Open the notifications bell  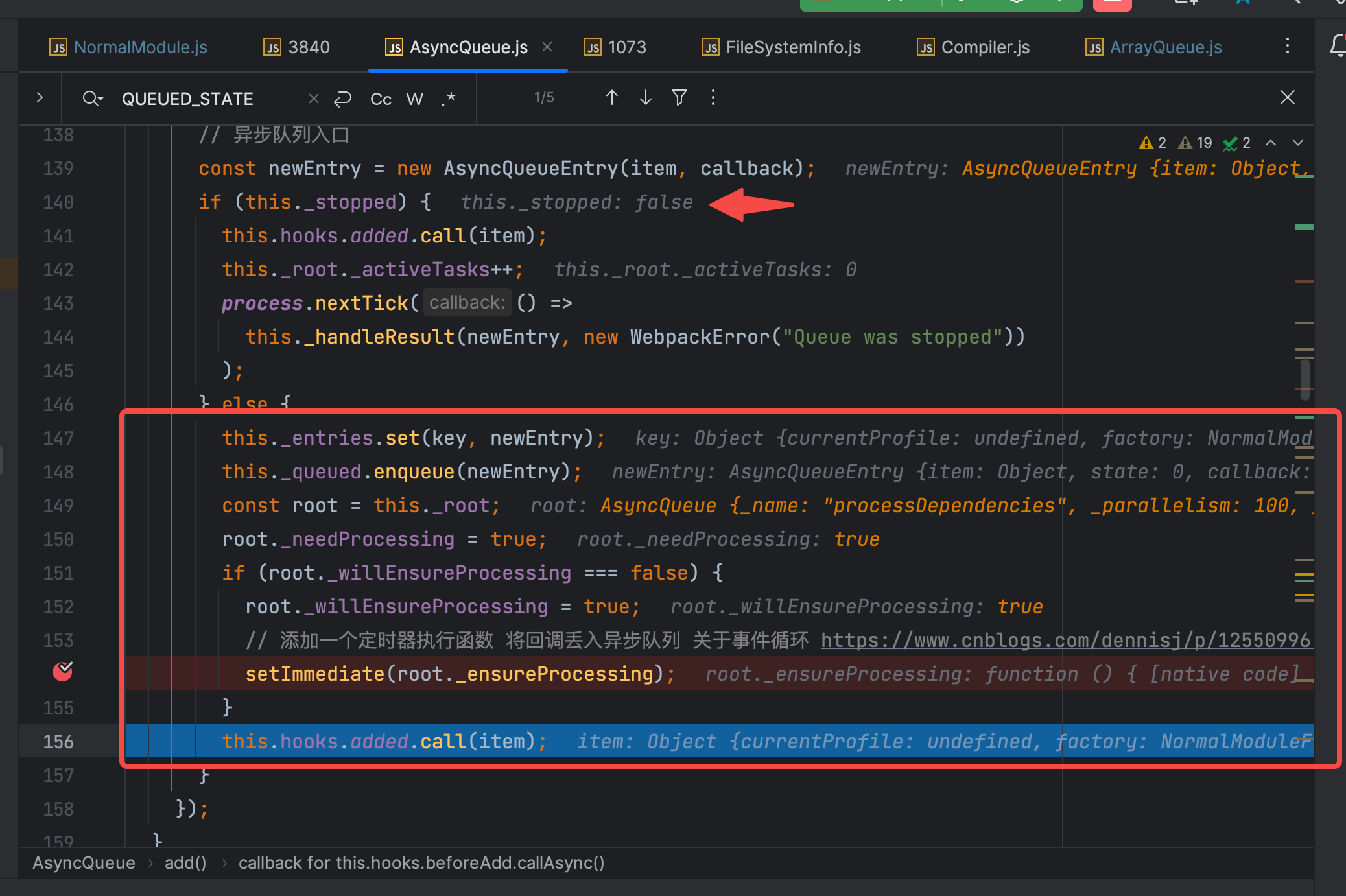1338,47
